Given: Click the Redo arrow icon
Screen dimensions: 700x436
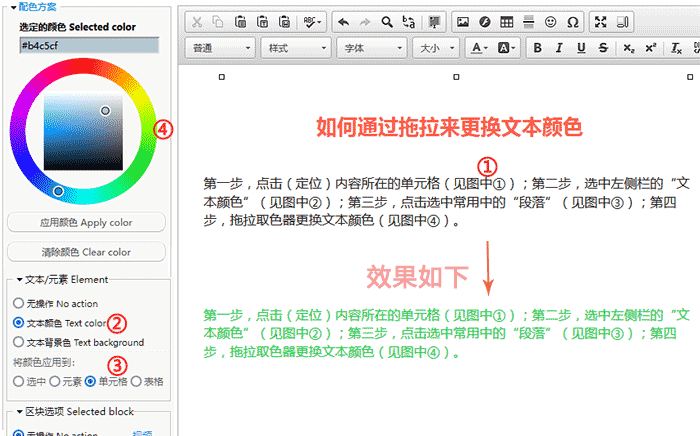Looking at the screenshot, I should tap(365, 22).
